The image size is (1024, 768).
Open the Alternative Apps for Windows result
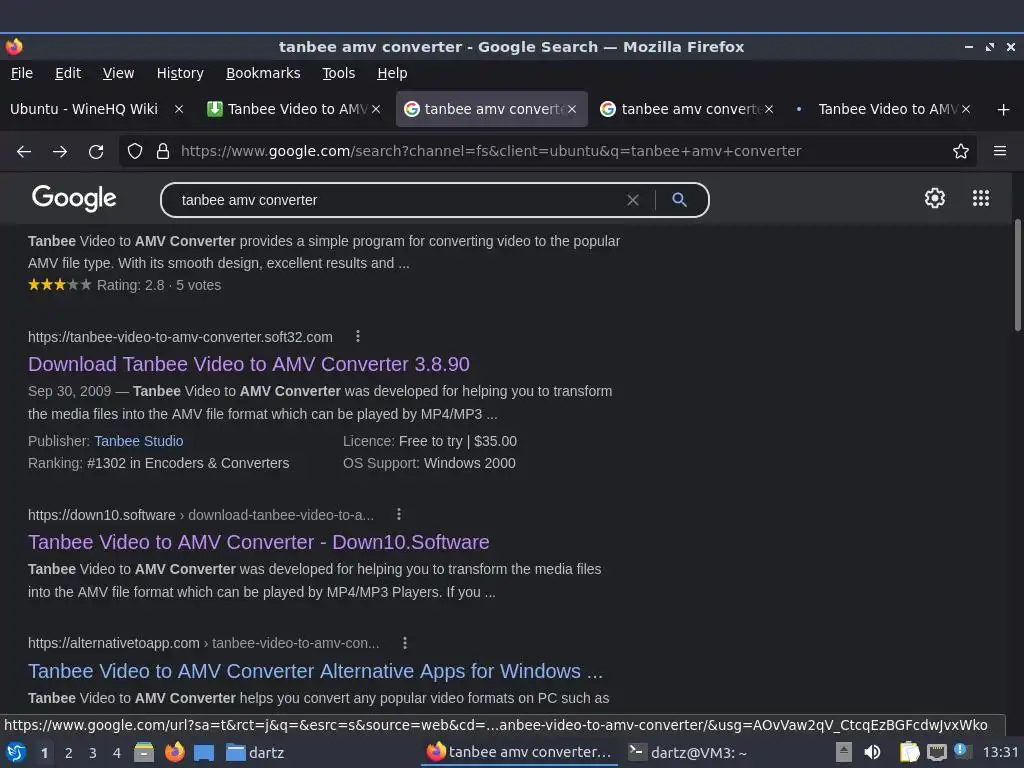coord(315,671)
